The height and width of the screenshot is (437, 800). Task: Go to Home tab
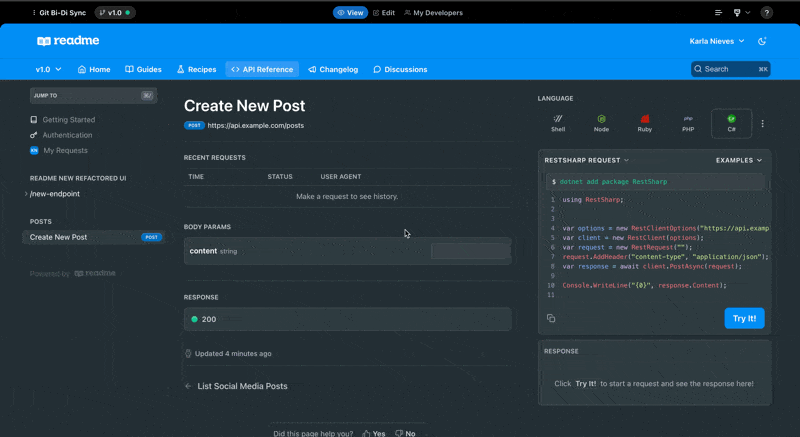(x=94, y=69)
